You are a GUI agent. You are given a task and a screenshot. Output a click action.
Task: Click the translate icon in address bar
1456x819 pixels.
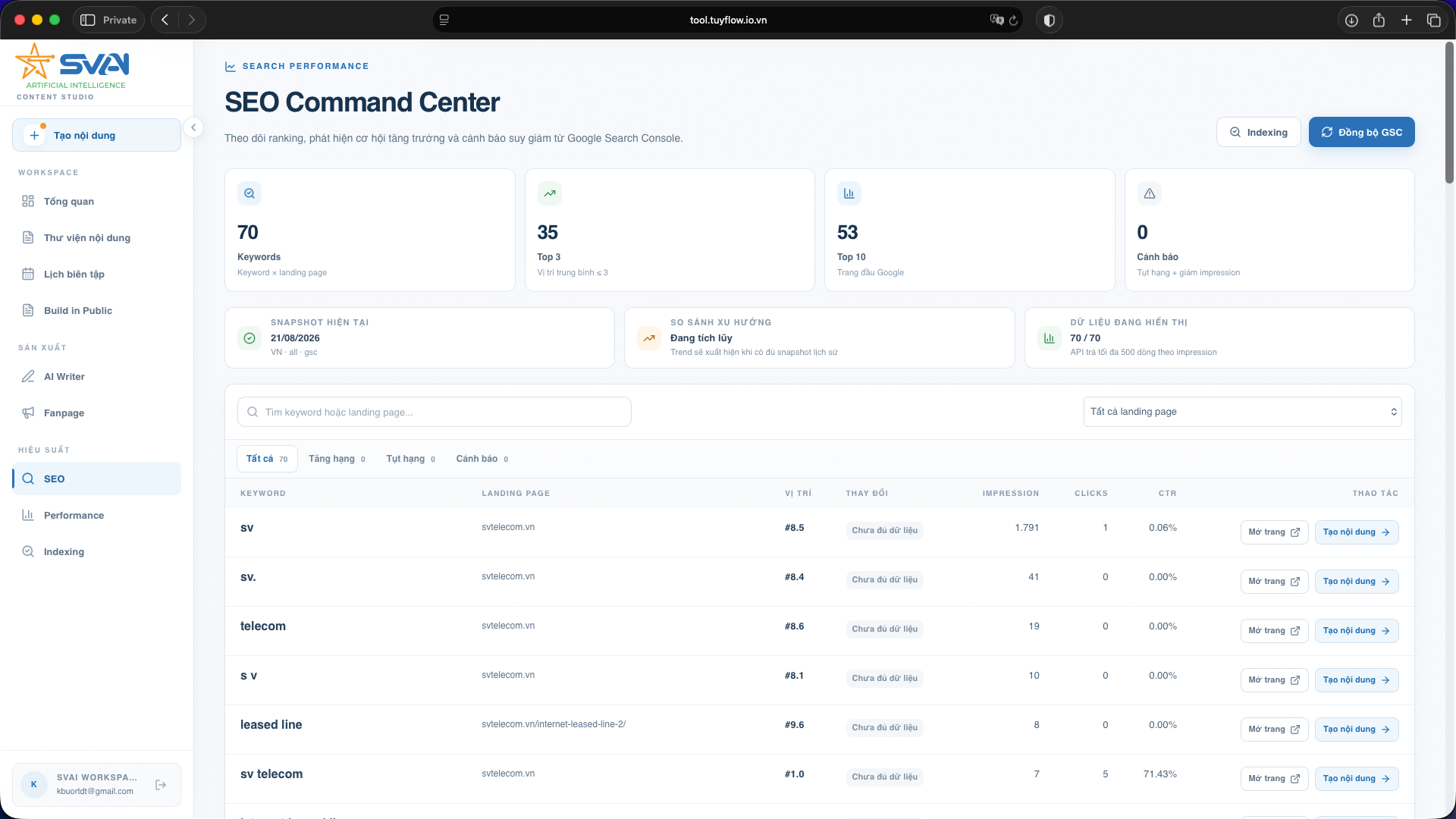coord(996,20)
